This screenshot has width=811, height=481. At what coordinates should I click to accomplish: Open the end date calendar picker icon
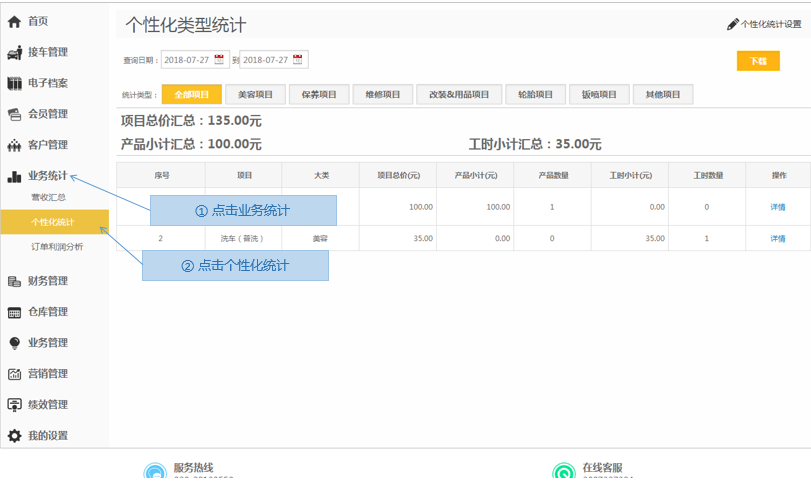click(x=299, y=60)
